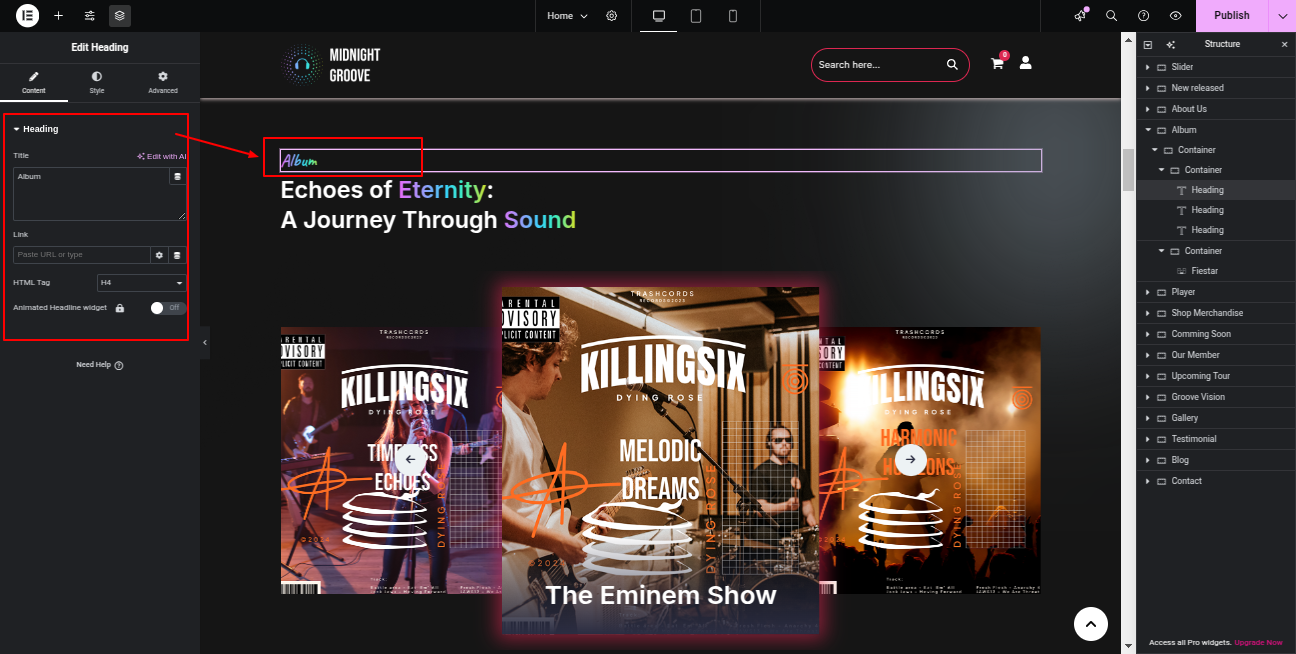The image size is (1296, 654).
Task: Click the album slider previous arrow
Action: (x=410, y=459)
